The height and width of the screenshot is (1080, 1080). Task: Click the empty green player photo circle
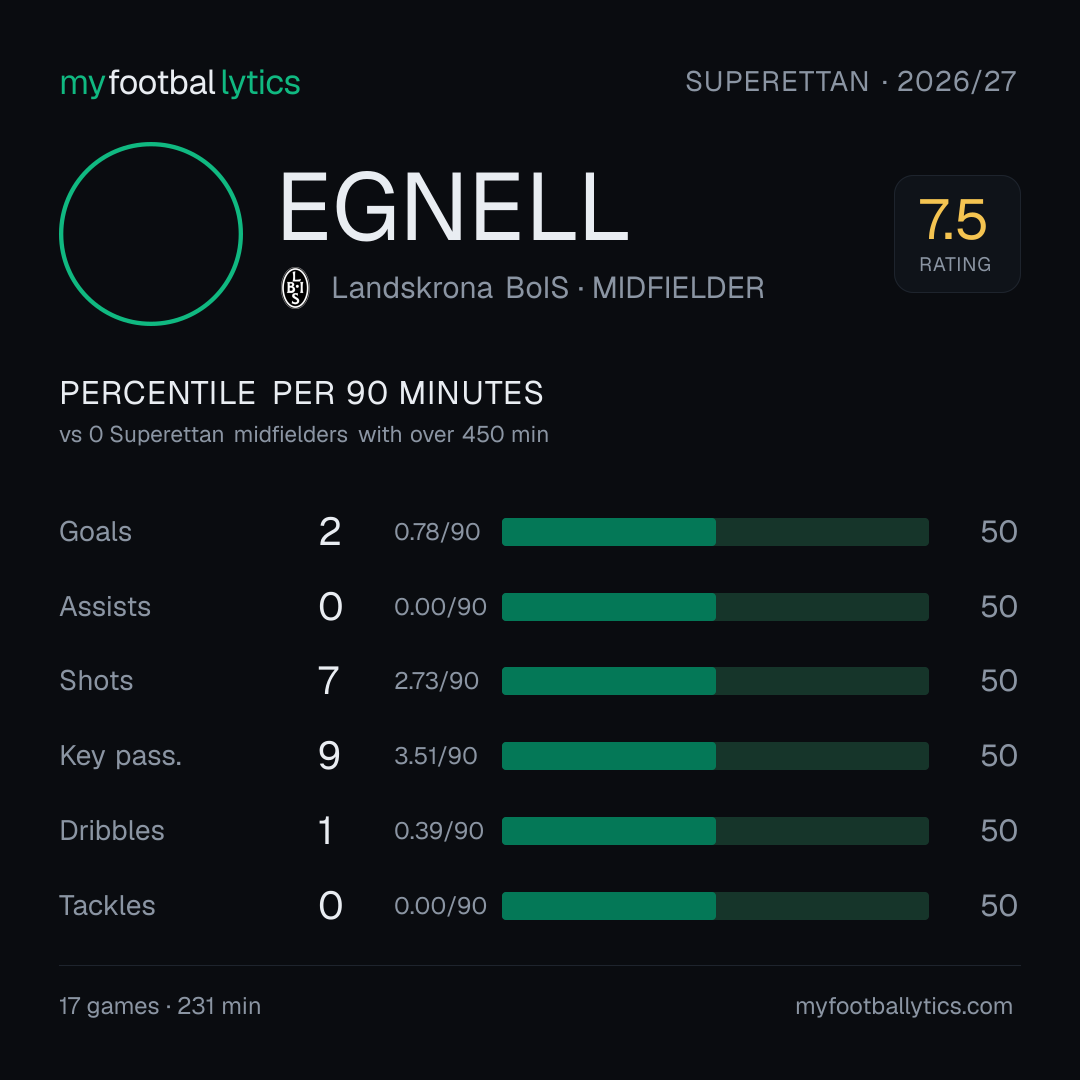(151, 234)
